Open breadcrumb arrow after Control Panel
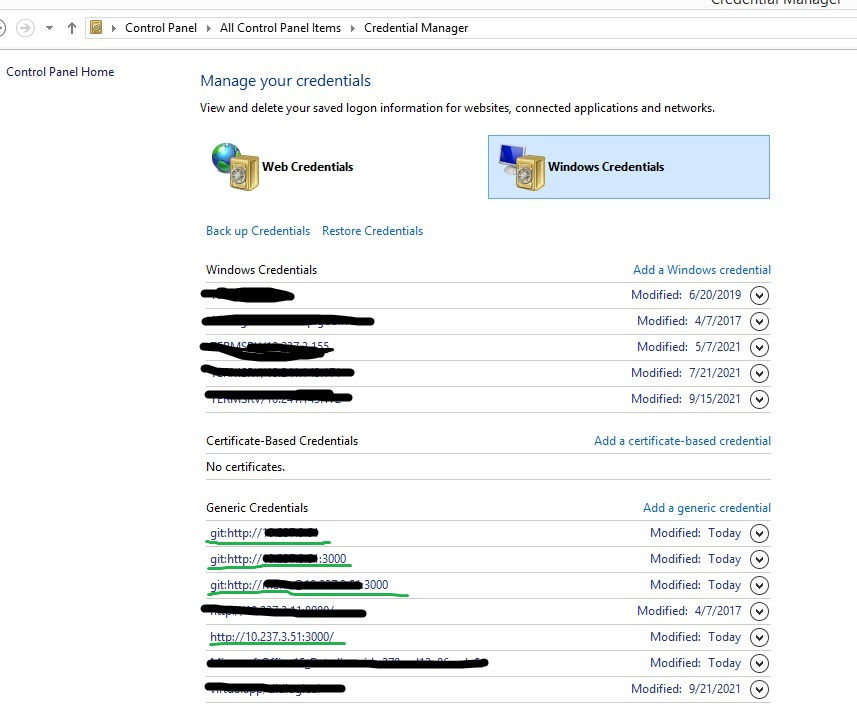Screen dimensions: 857x724 [x=208, y=28]
